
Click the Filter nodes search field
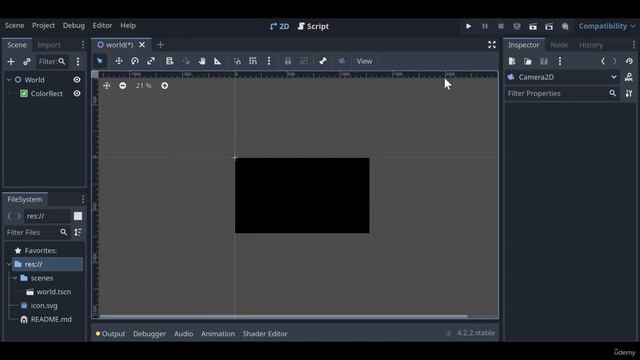coord(52,62)
